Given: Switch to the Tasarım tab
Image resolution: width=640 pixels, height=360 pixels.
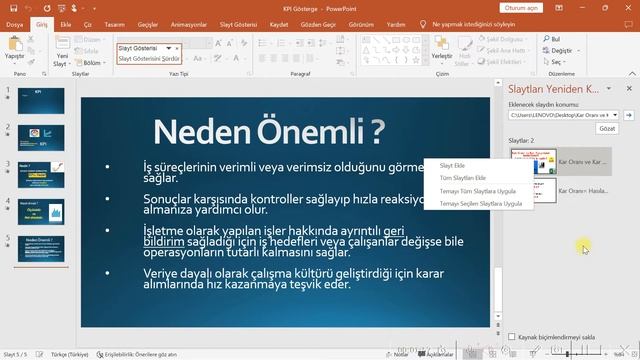Looking at the screenshot, I should coord(114,24).
